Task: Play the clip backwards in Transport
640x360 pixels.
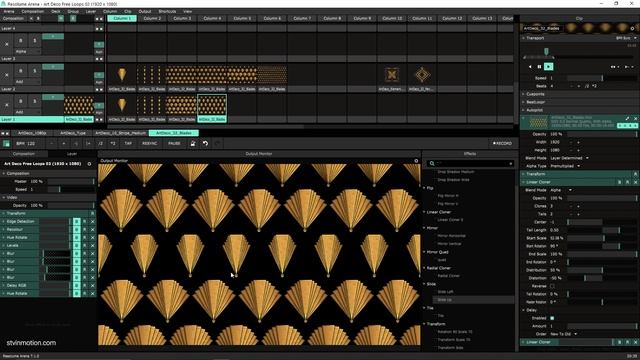Action: (x=530, y=67)
